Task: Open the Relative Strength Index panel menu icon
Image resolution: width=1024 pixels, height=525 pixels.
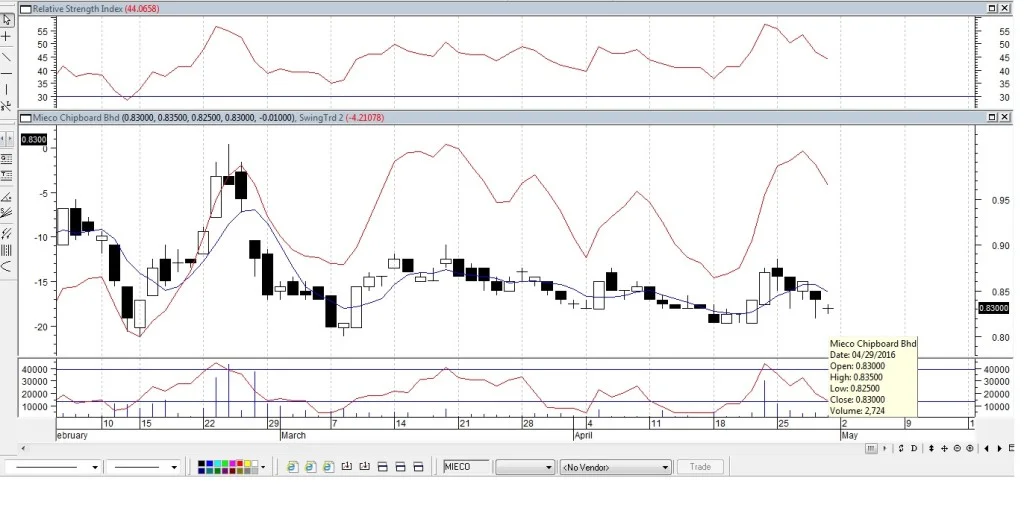Action: tap(25, 8)
